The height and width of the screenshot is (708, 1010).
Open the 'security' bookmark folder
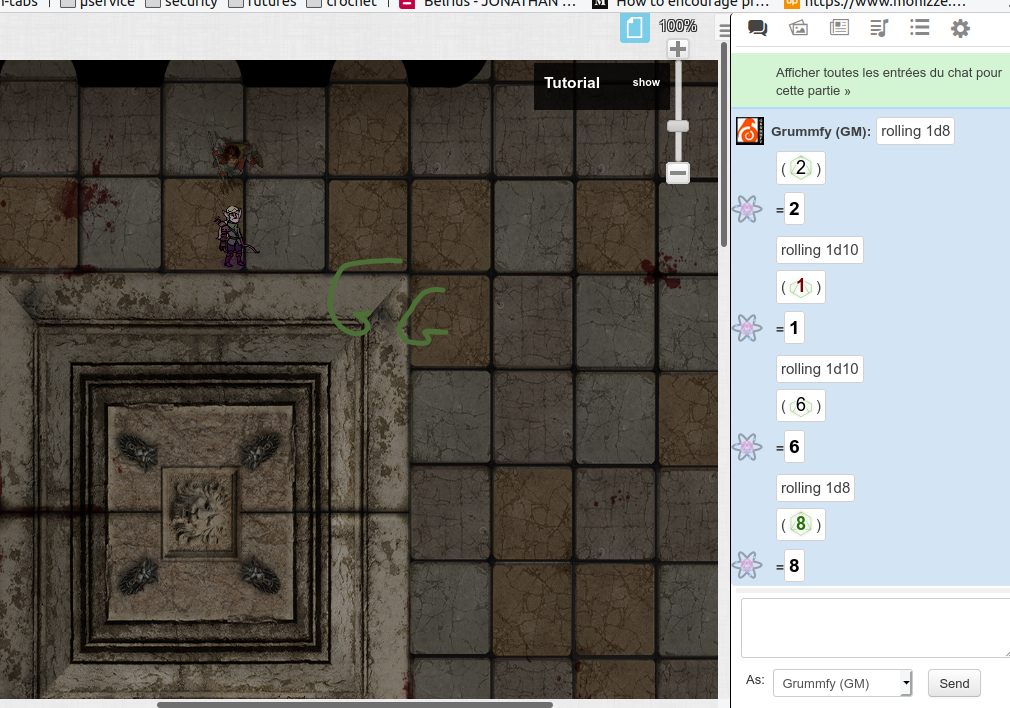pos(182,3)
